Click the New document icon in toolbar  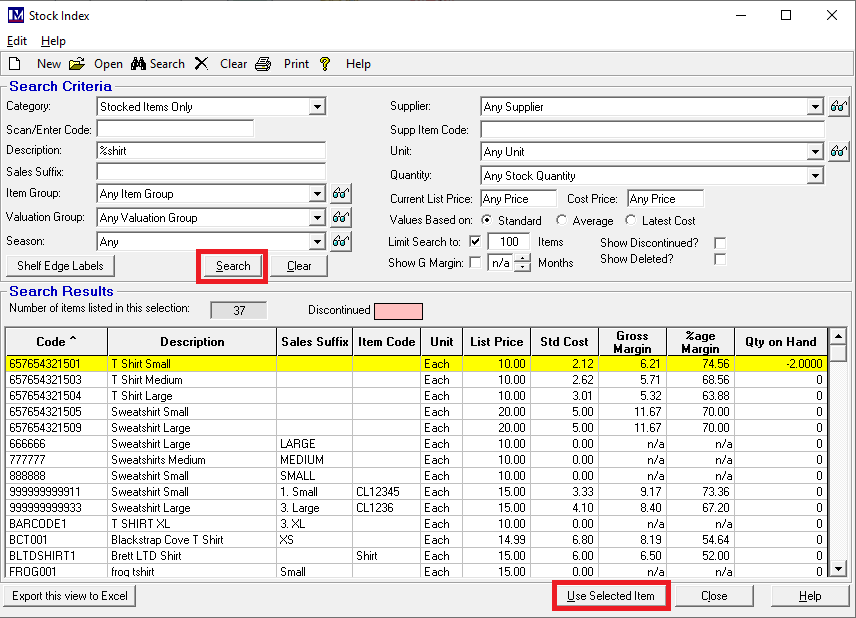point(15,64)
